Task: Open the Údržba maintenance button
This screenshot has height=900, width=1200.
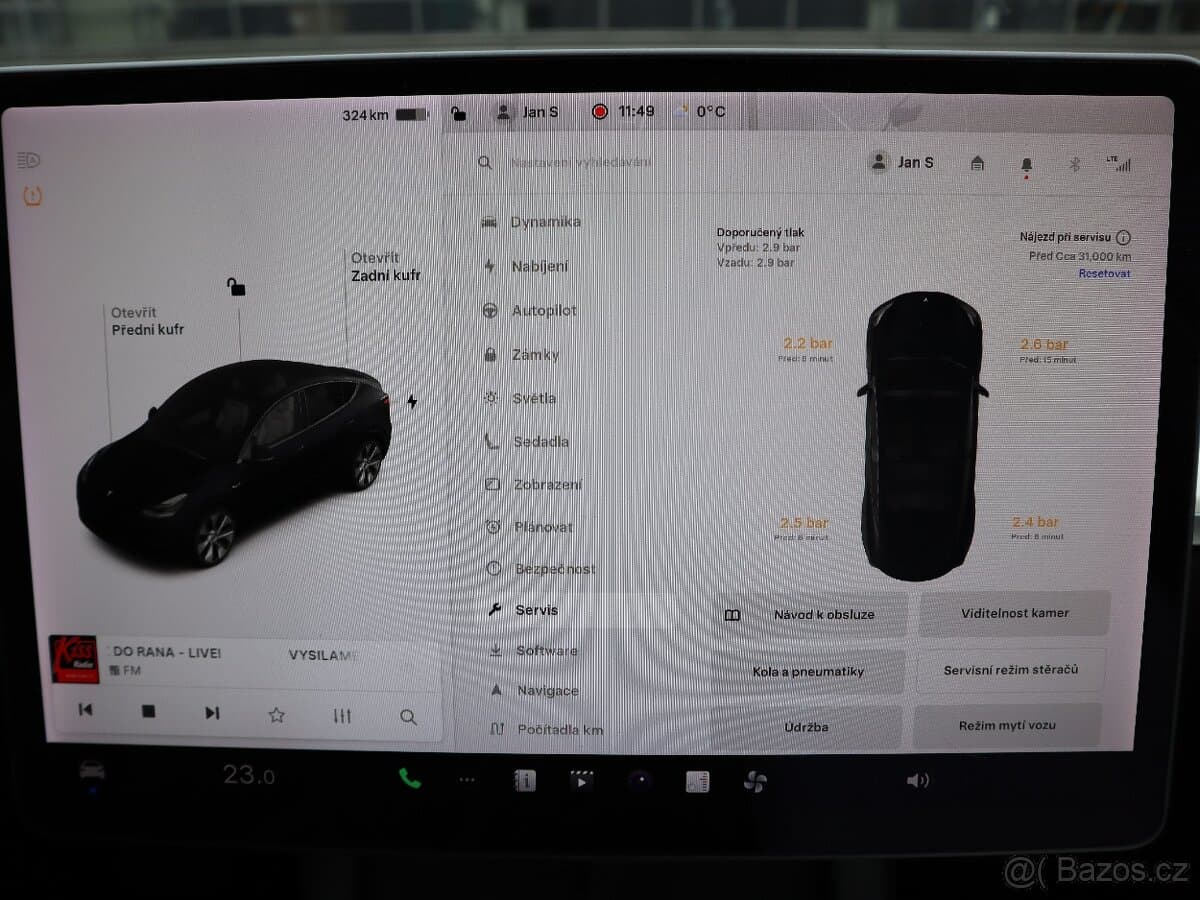Action: point(806,727)
